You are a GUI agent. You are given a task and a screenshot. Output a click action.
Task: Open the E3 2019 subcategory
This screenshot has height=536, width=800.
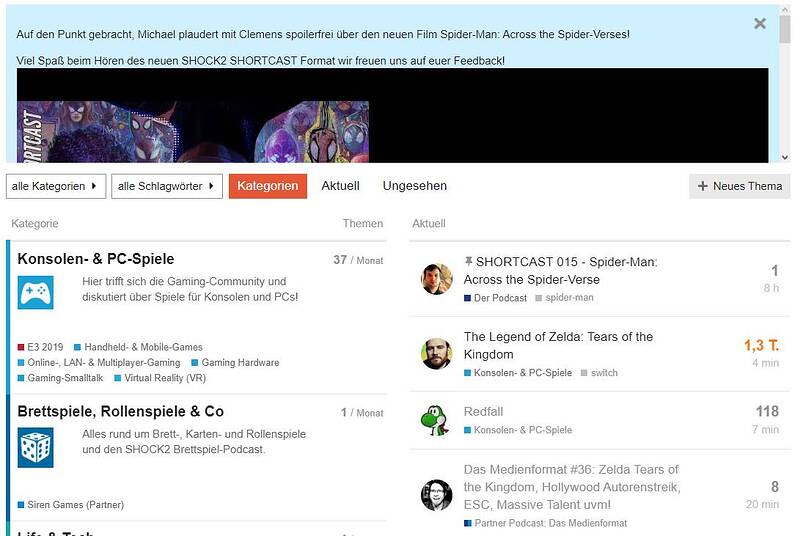pyautogui.click(x=40, y=347)
